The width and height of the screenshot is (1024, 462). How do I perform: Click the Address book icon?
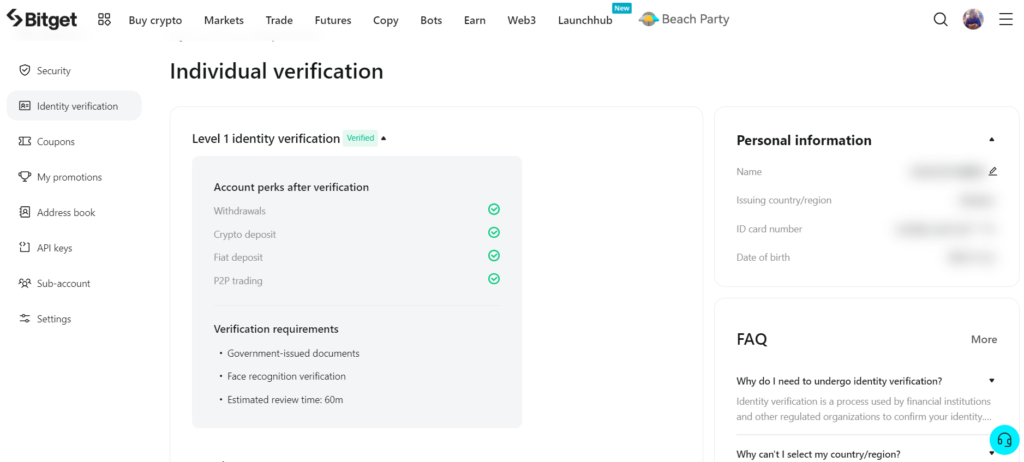coord(25,212)
